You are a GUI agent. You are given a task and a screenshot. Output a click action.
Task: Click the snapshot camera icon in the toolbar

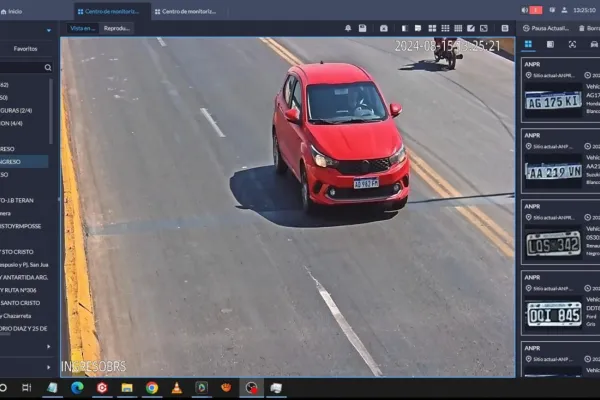(384, 28)
